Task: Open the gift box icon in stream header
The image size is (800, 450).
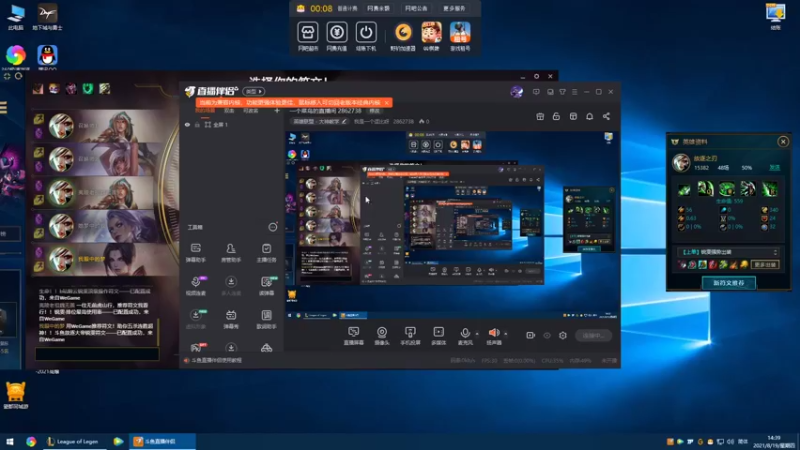Action: click(540, 116)
